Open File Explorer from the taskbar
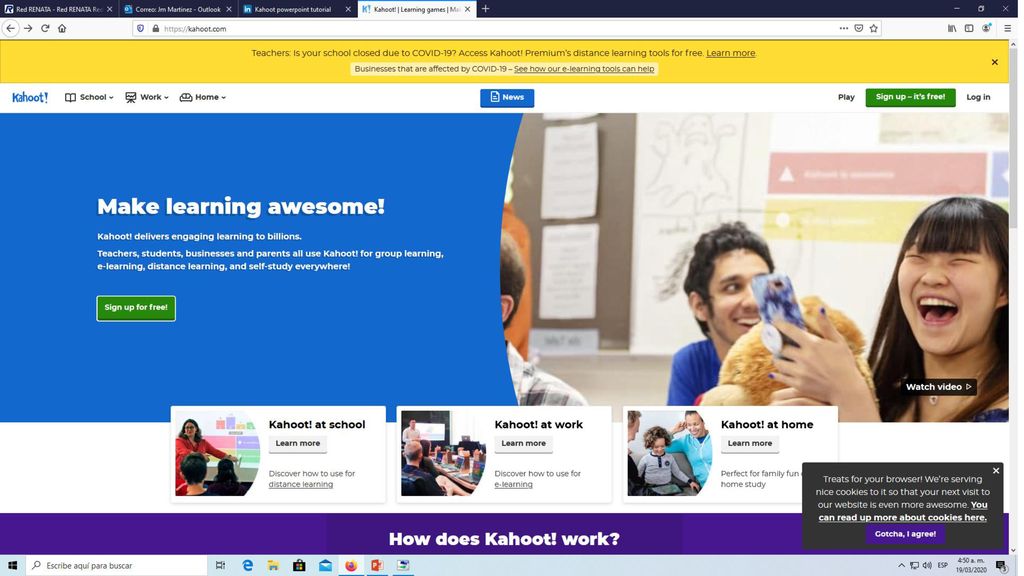This screenshot has height=576, width=1024. point(273,565)
